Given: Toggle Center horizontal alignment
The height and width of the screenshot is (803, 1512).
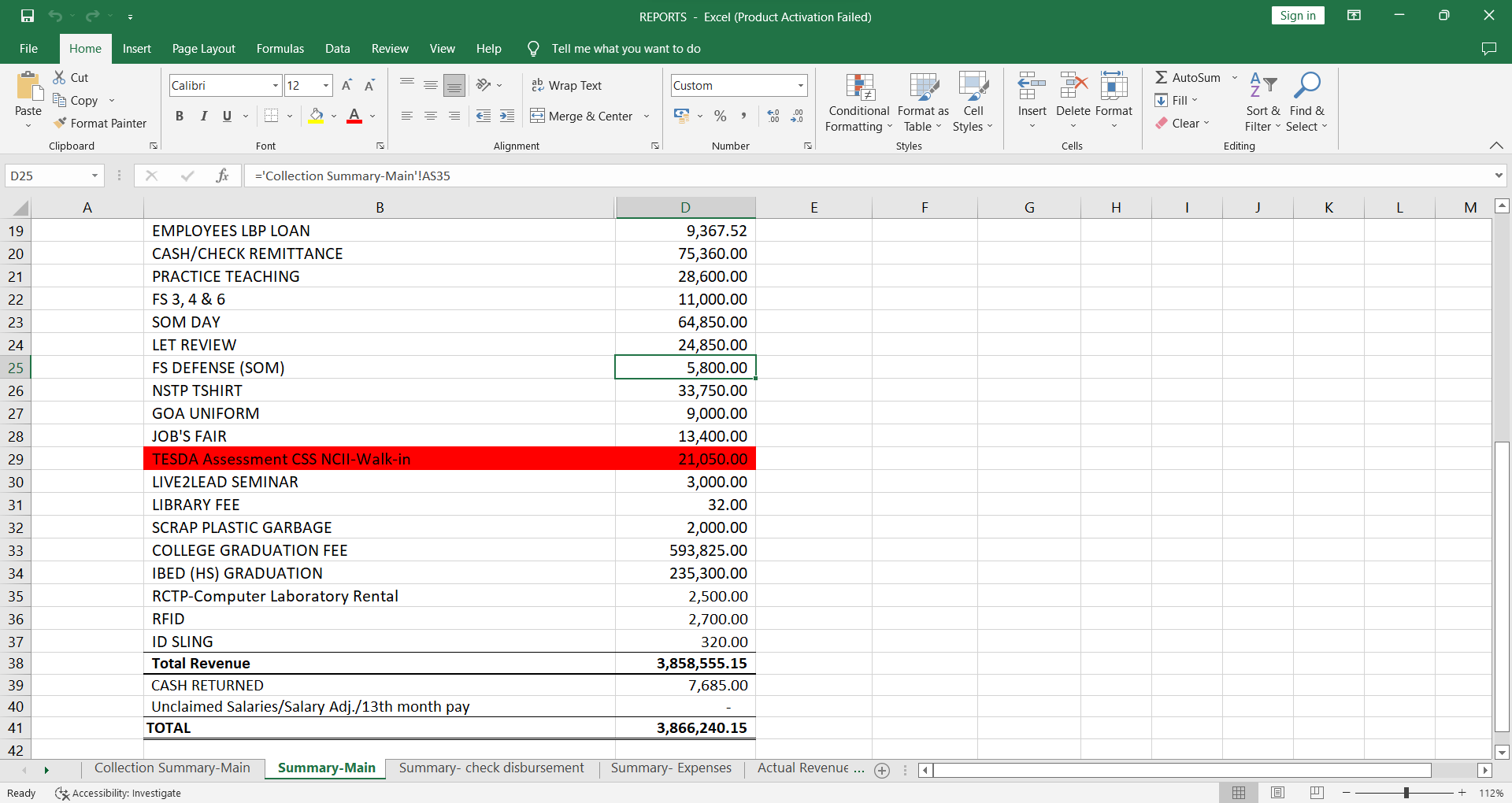Looking at the screenshot, I should [x=431, y=116].
